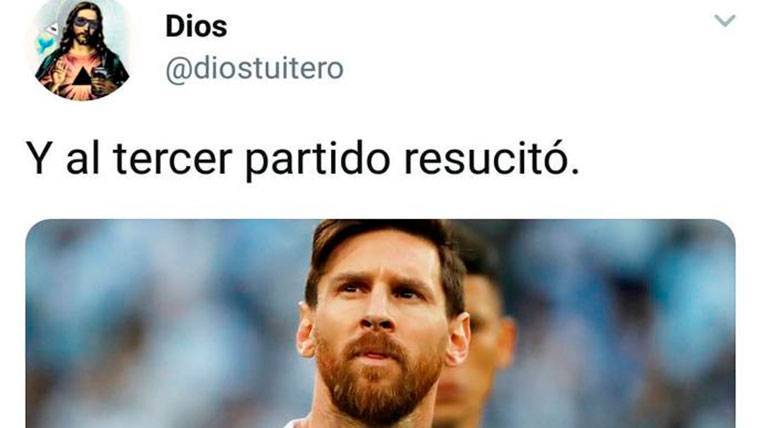
Task: Visit the @diostuitero handle link
Action: 254,69
